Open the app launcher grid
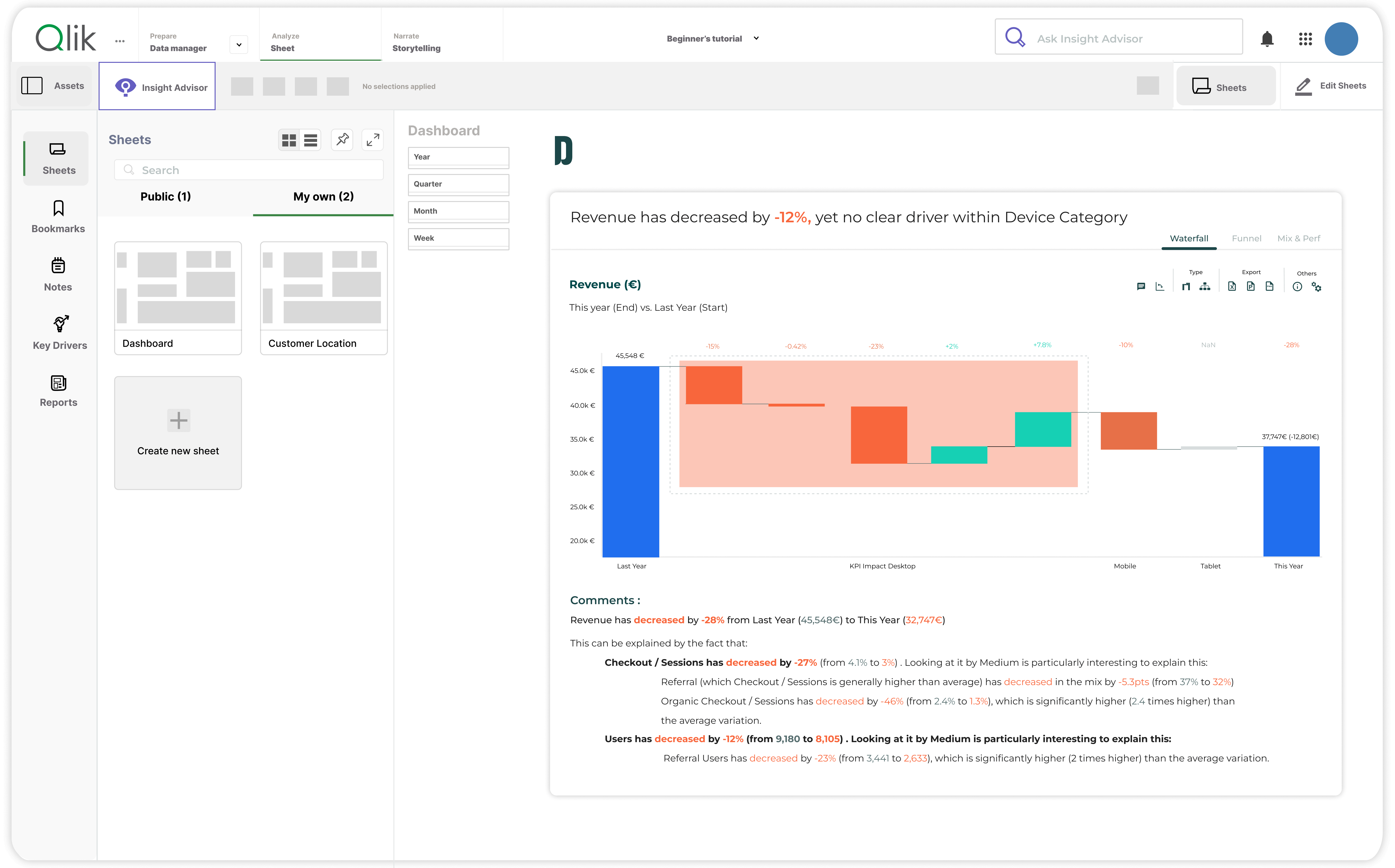 [1305, 39]
